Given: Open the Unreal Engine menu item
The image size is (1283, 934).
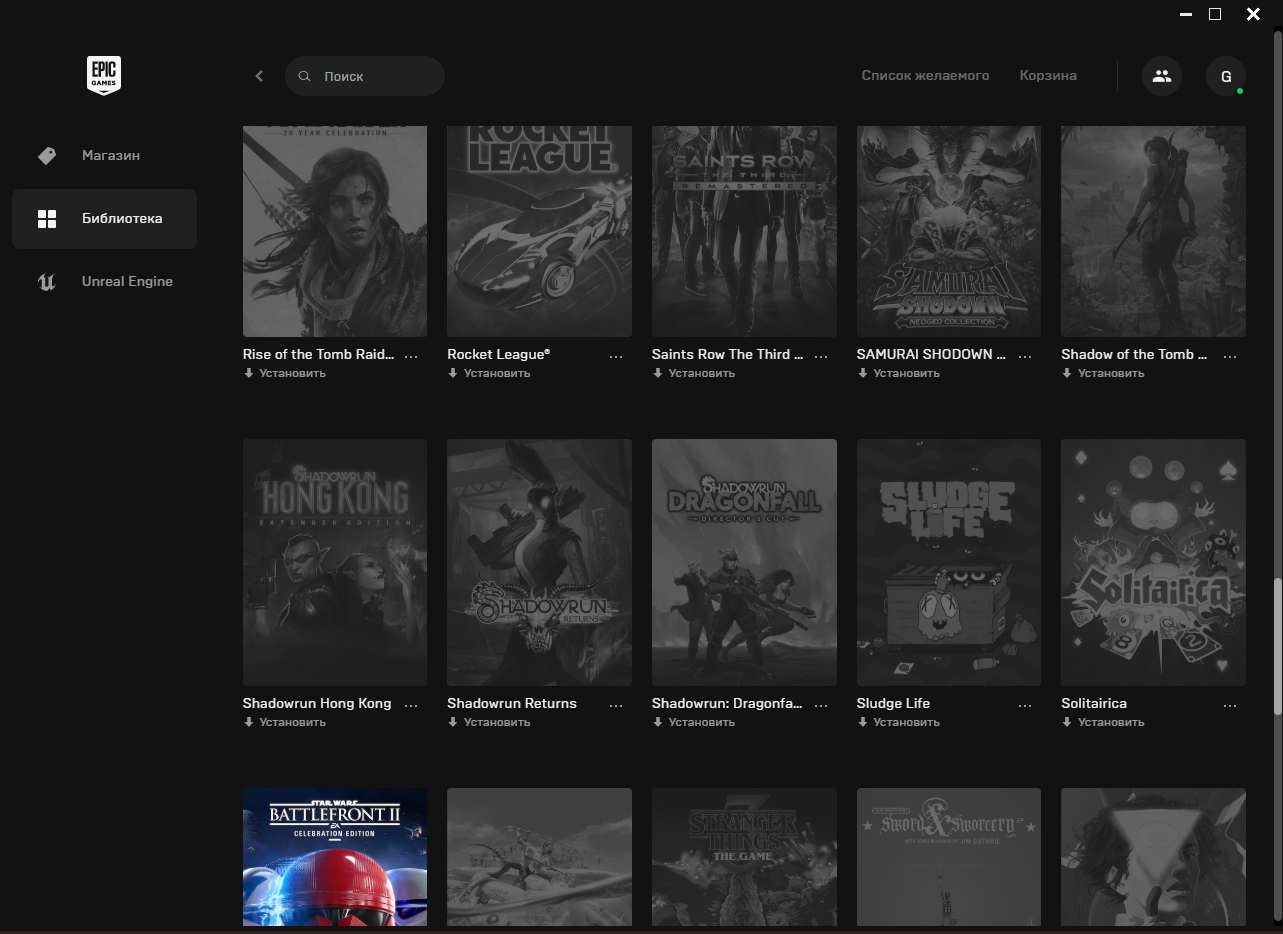Looking at the screenshot, I should pyautogui.click(x=104, y=282).
